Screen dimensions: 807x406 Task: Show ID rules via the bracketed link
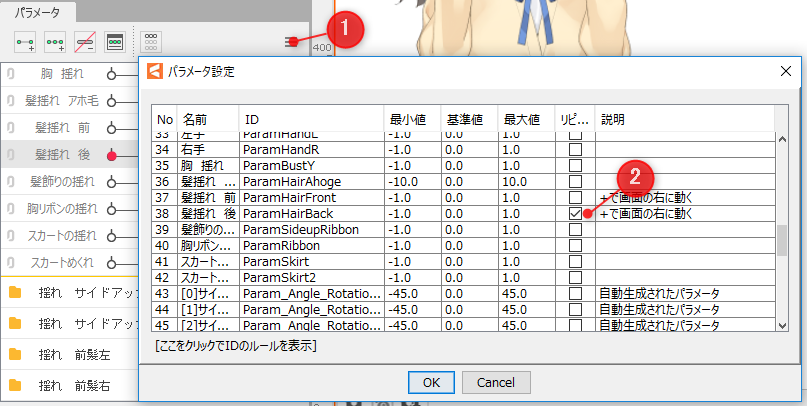pyautogui.click(x=236, y=346)
